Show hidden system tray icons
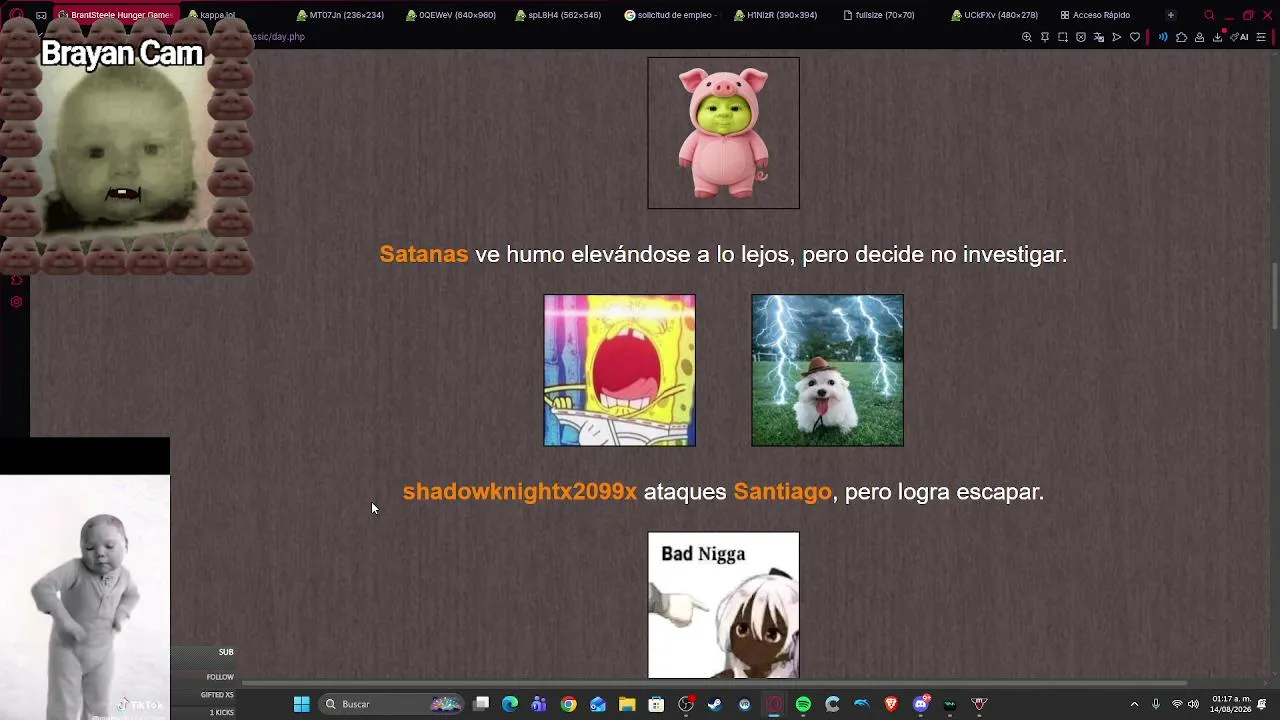 (1134, 704)
